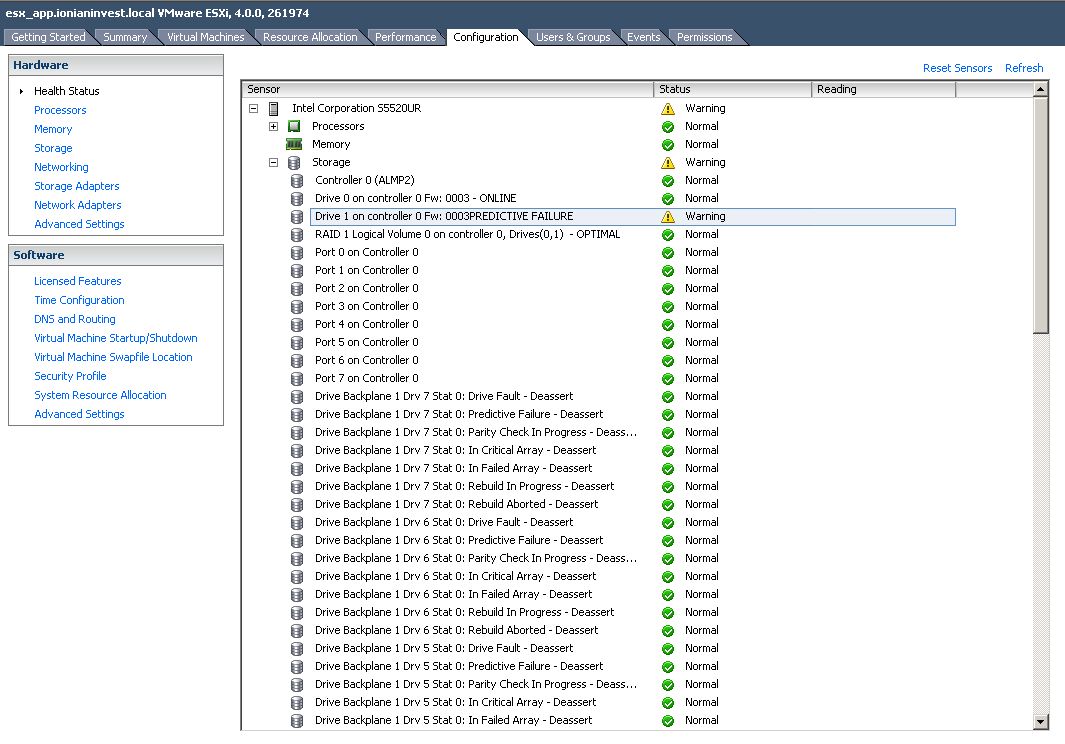Click the Refresh link
Screen dimensions: 1065x744
1024,68
